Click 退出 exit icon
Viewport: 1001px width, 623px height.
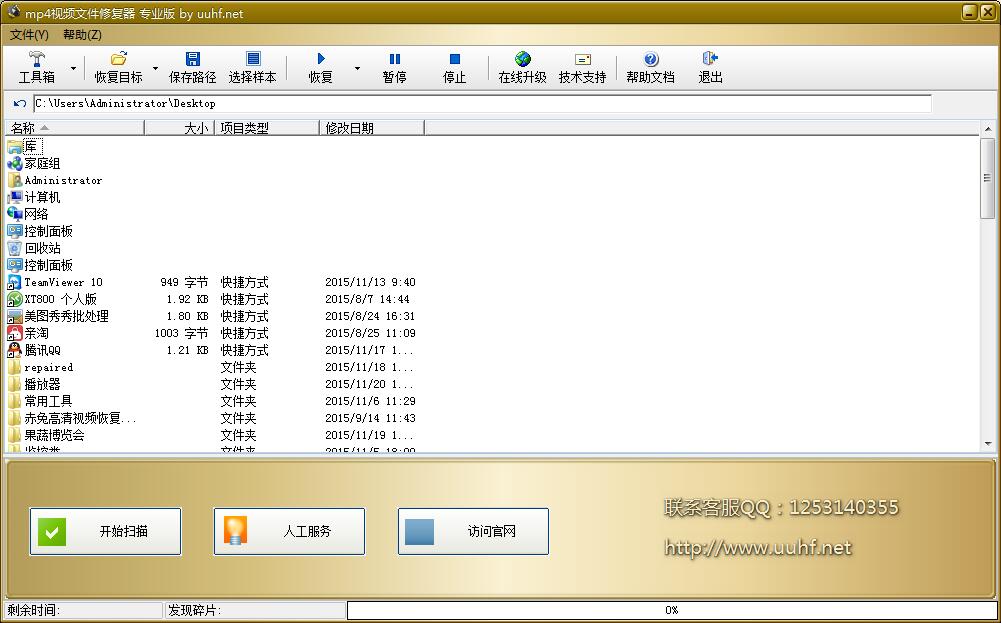tap(711, 59)
